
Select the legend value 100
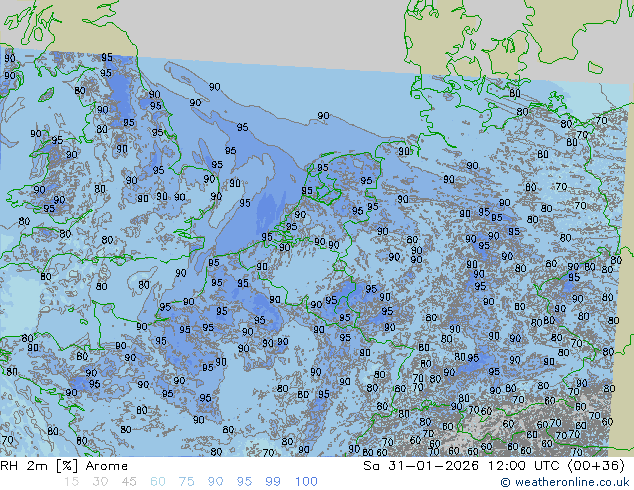306,482
